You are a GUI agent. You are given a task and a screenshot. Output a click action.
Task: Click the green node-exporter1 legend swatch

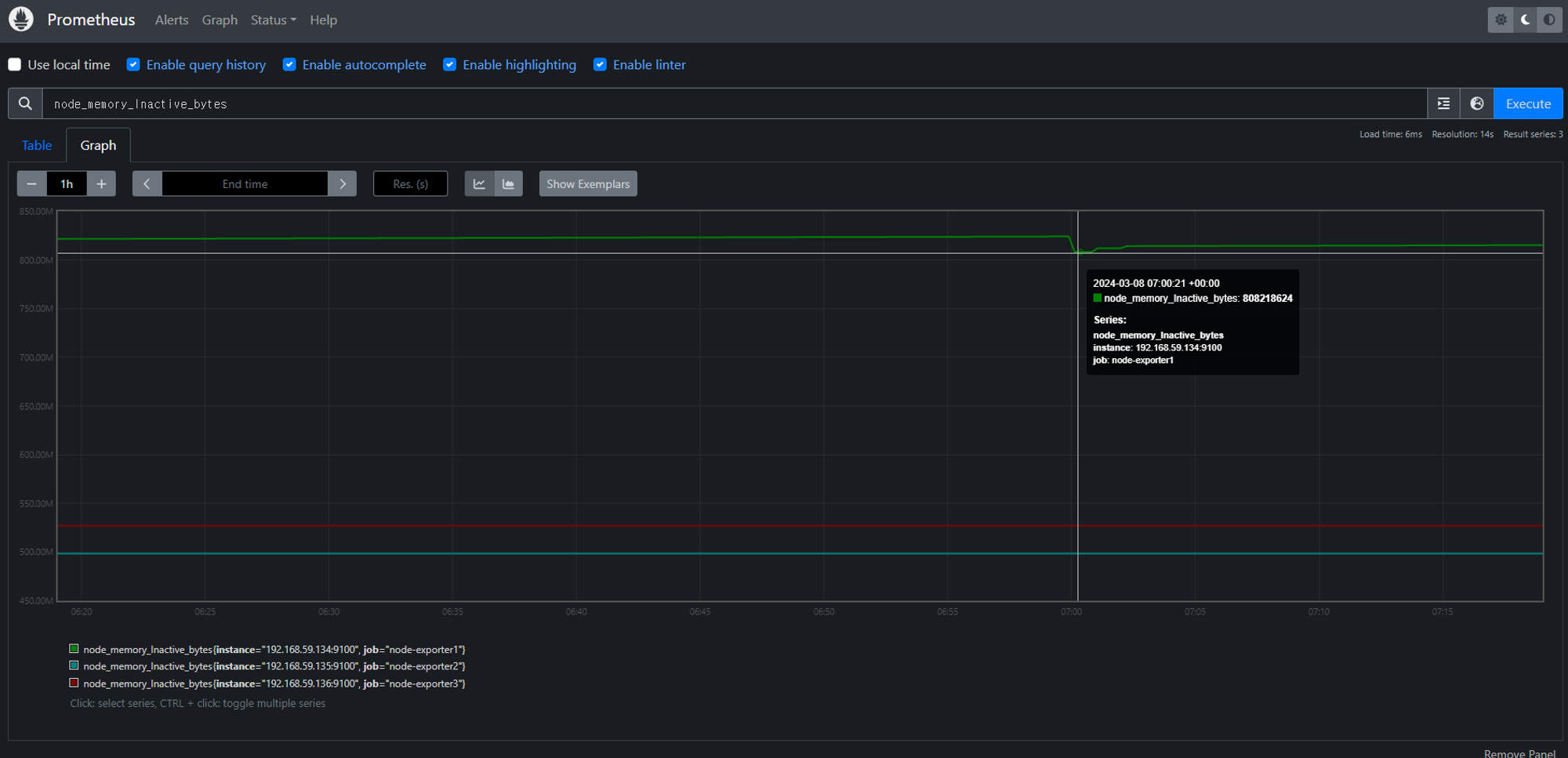74,648
